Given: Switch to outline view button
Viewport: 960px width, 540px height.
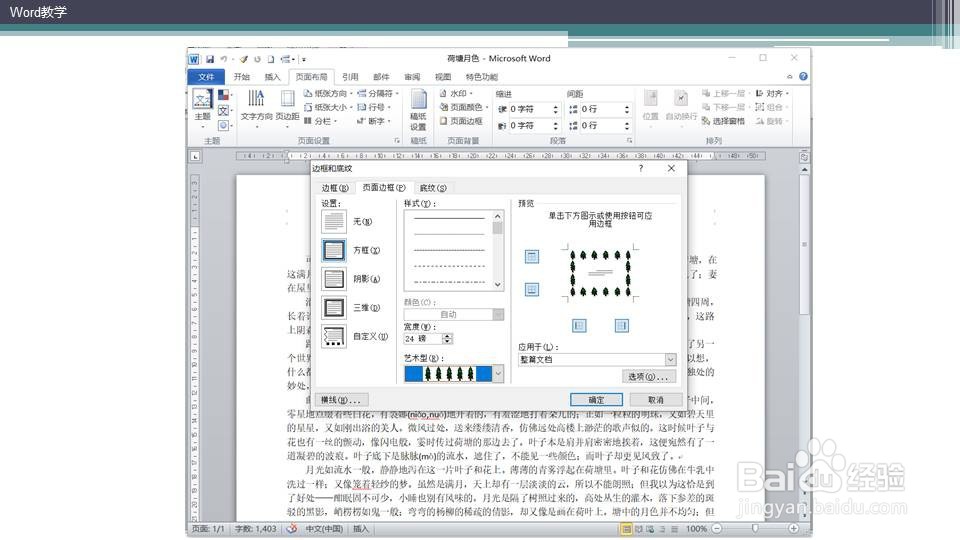Looking at the screenshot, I should point(662,528).
